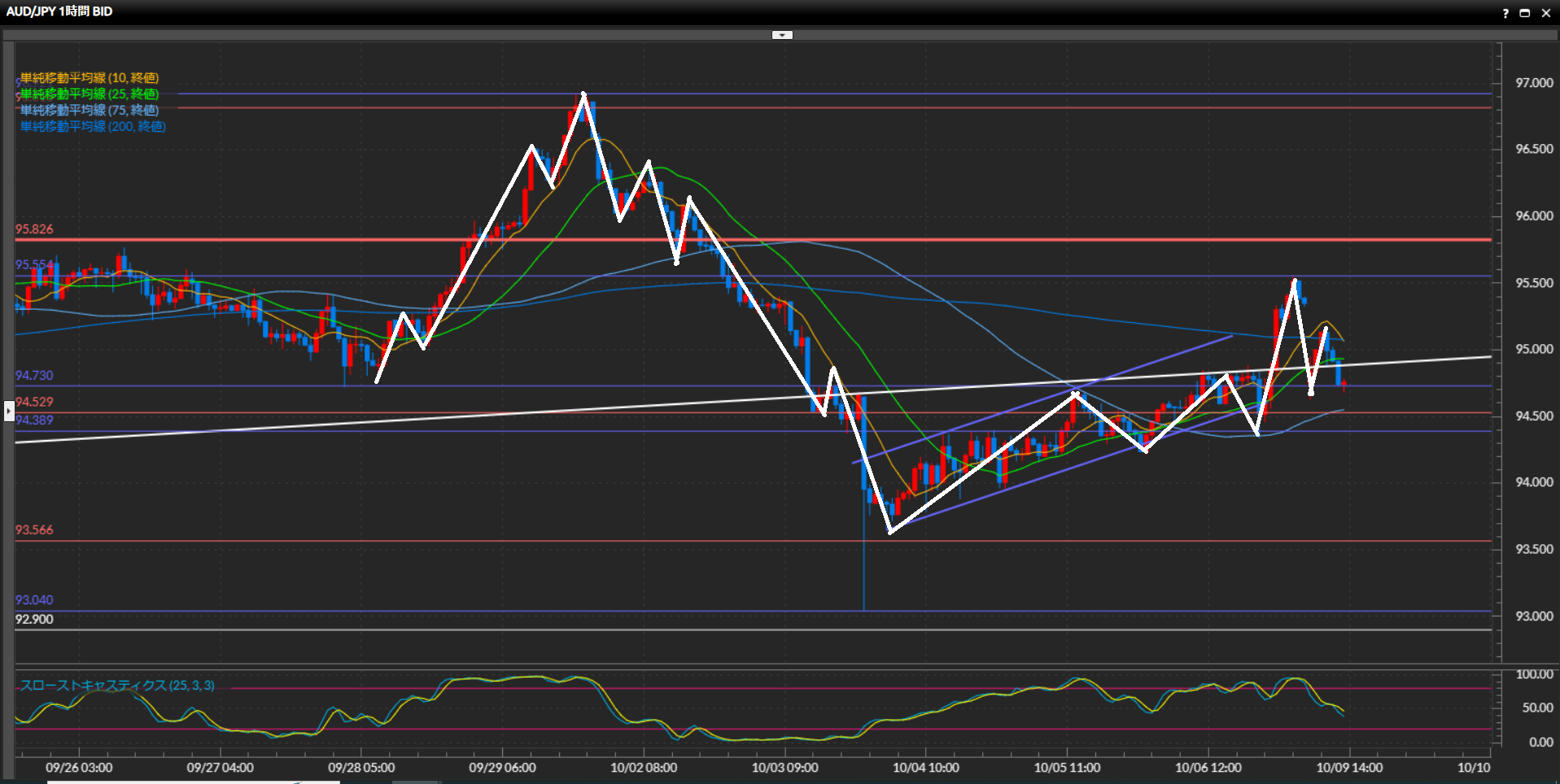
Task: Select the 95.554 horizontal line label
Action: click(34, 265)
